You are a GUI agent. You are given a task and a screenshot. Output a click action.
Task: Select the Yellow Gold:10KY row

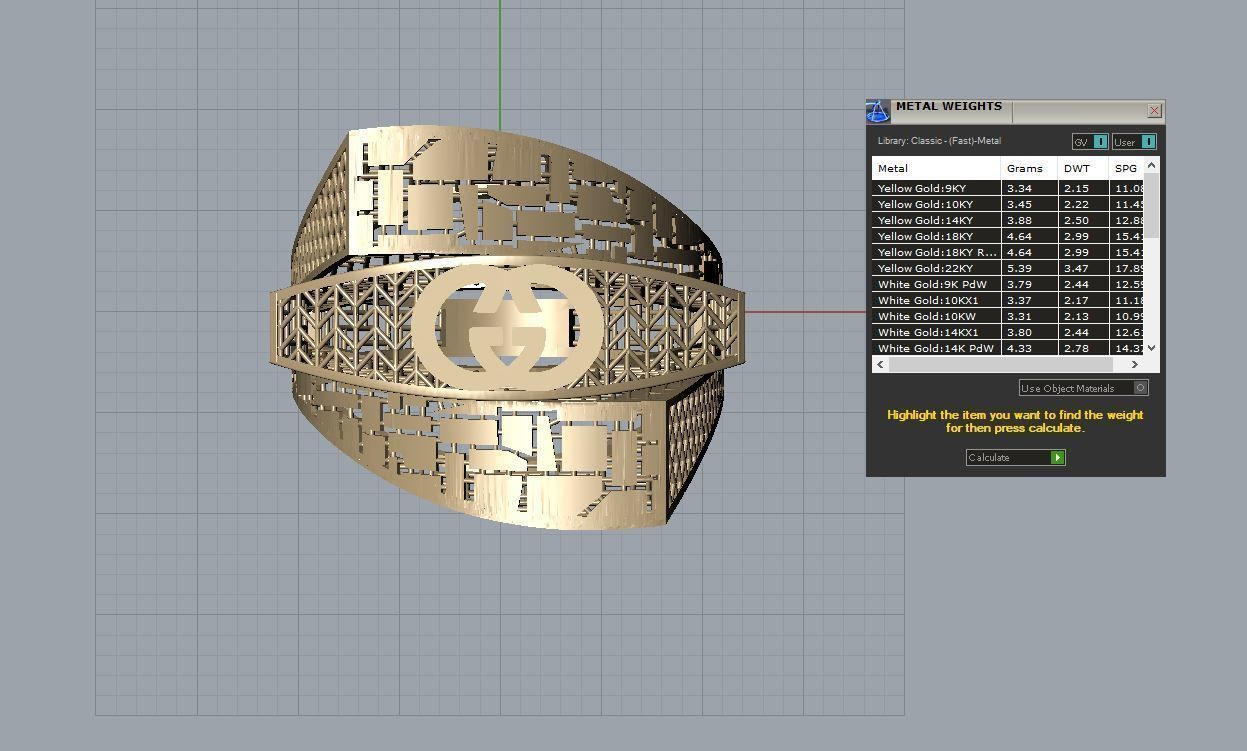click(1007, 204)
